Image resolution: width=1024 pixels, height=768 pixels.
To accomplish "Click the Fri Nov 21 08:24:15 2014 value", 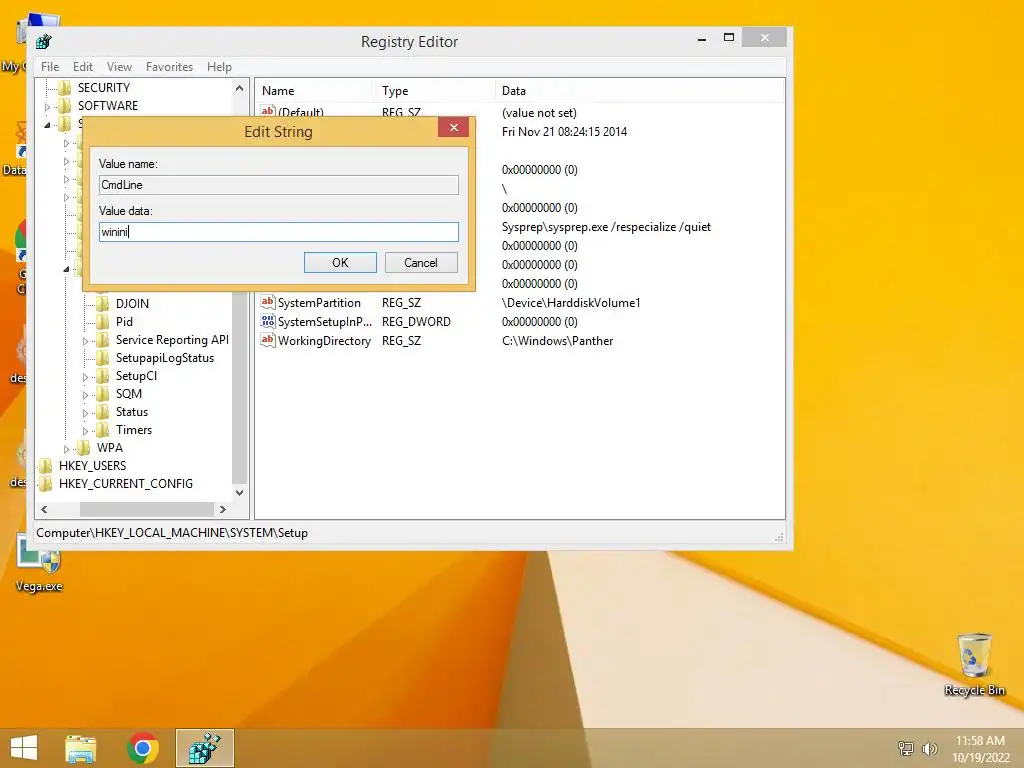I will (x=564, y=132).
